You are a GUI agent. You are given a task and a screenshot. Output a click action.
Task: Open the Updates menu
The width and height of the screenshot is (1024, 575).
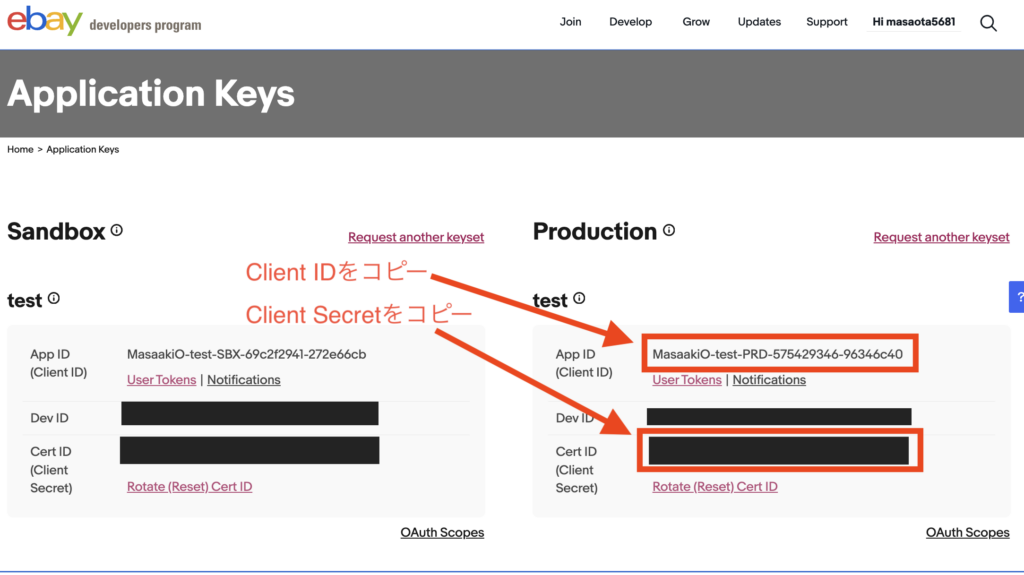click(x=759, y=22)
